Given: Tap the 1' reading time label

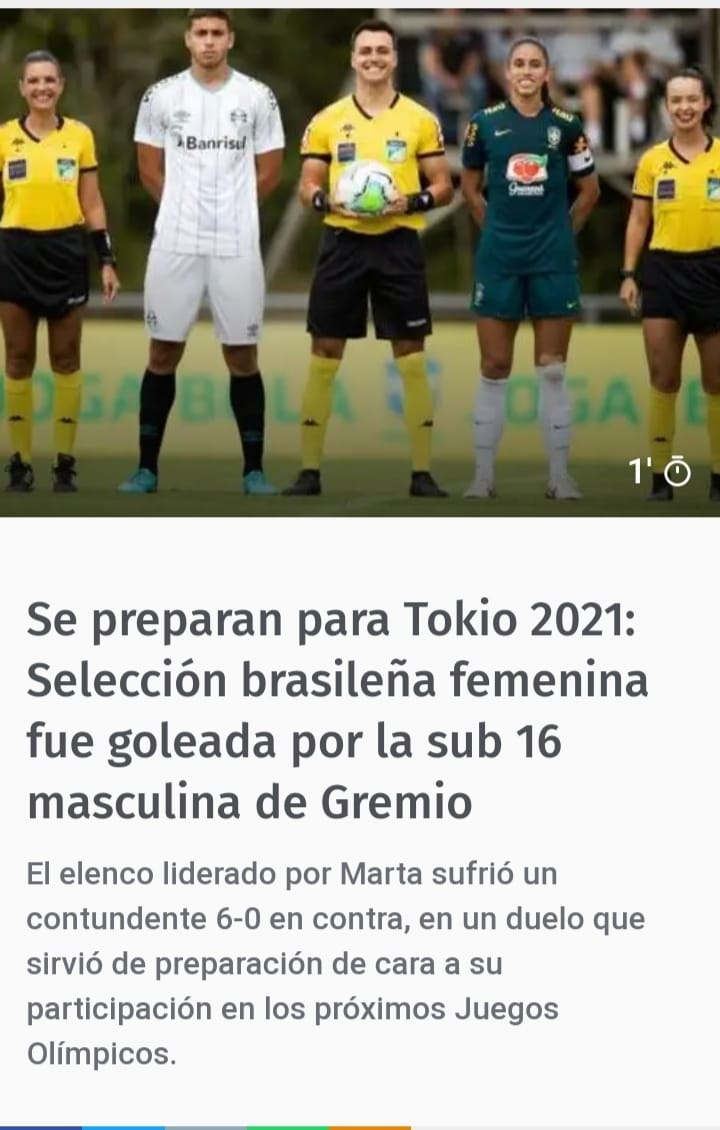Looking at the screenshot, I should pyautogui.click(x=639, y=472).
